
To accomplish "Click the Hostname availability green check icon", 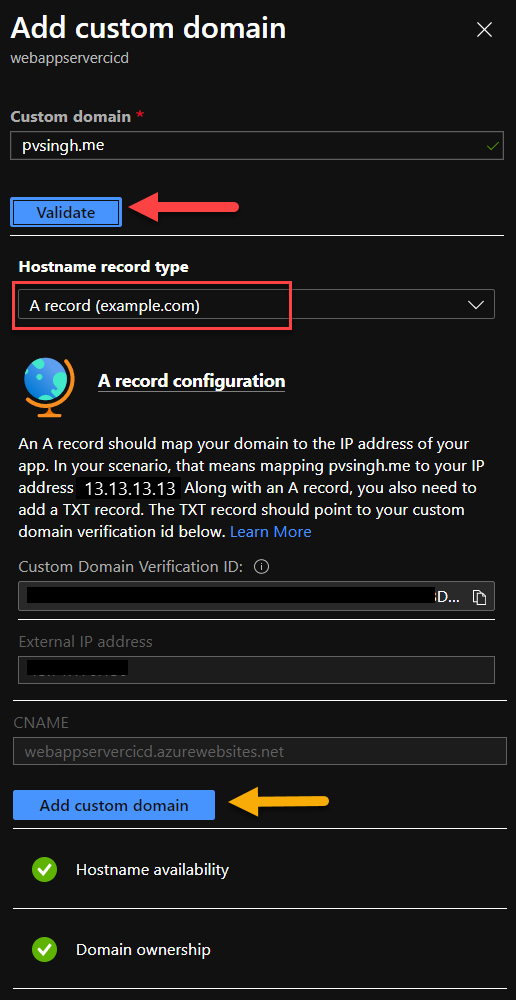I will click(44, 869).
